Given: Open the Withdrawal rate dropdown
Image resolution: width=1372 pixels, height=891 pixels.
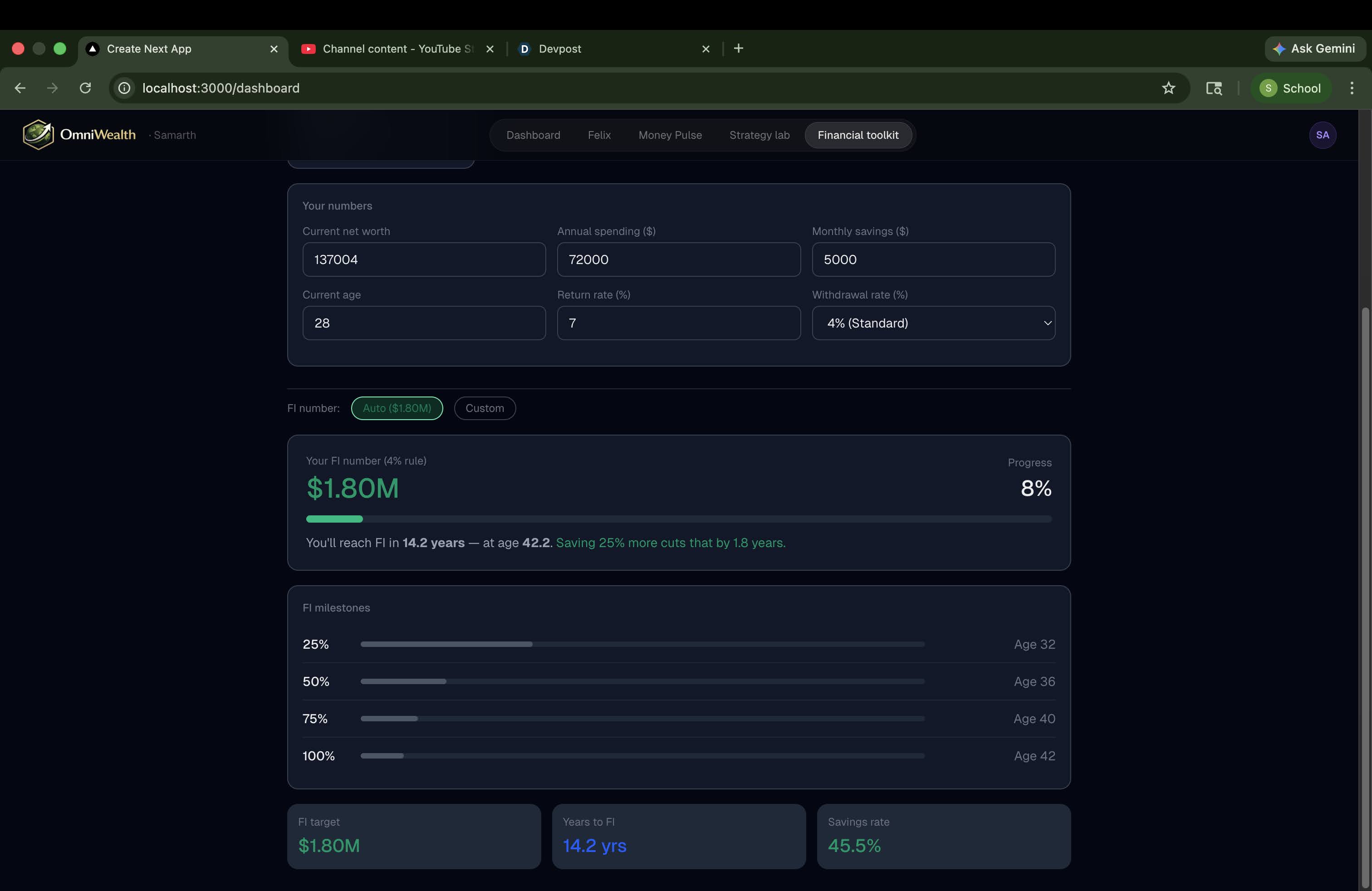Looking at the screenshot, I should pos(933,323).
